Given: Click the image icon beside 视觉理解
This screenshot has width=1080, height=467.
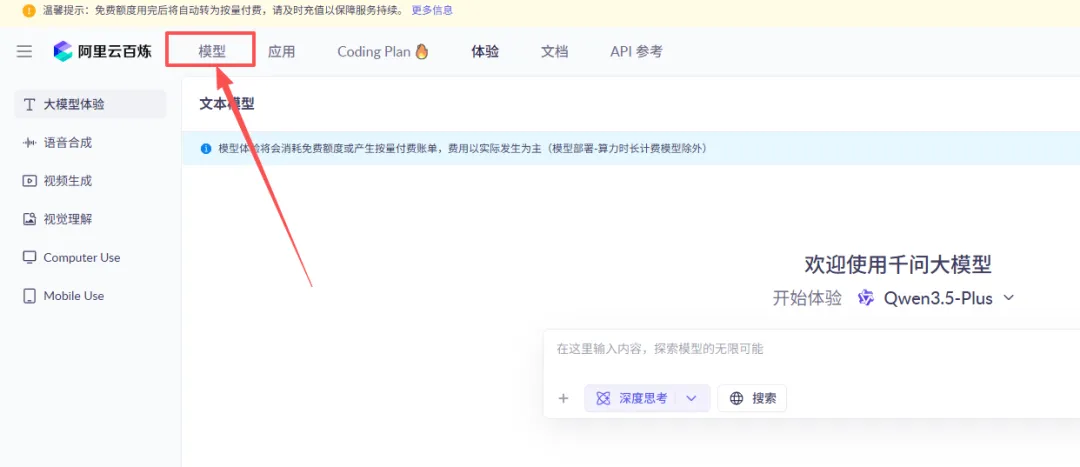Looking at the screenshot, I should coord(29,219).
